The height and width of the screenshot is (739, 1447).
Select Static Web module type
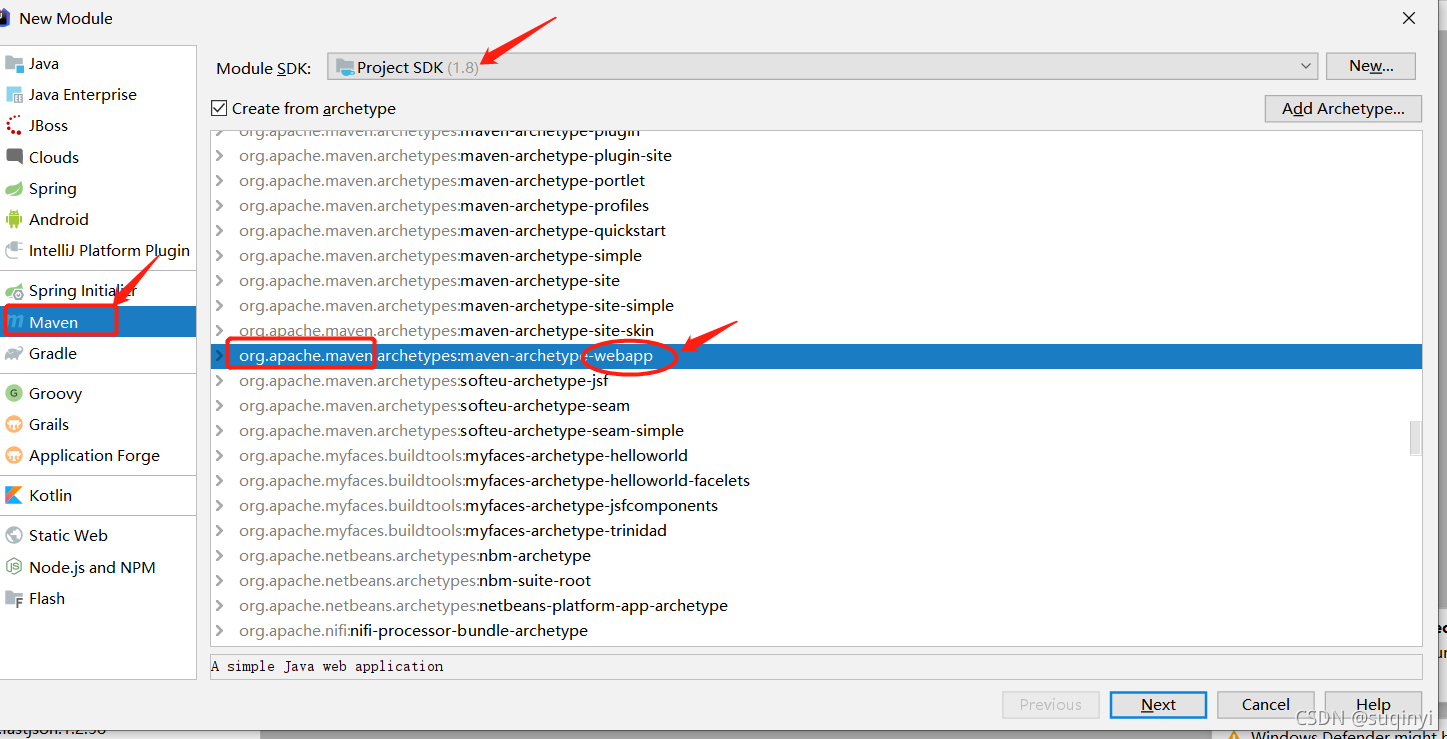coord(98,536)
